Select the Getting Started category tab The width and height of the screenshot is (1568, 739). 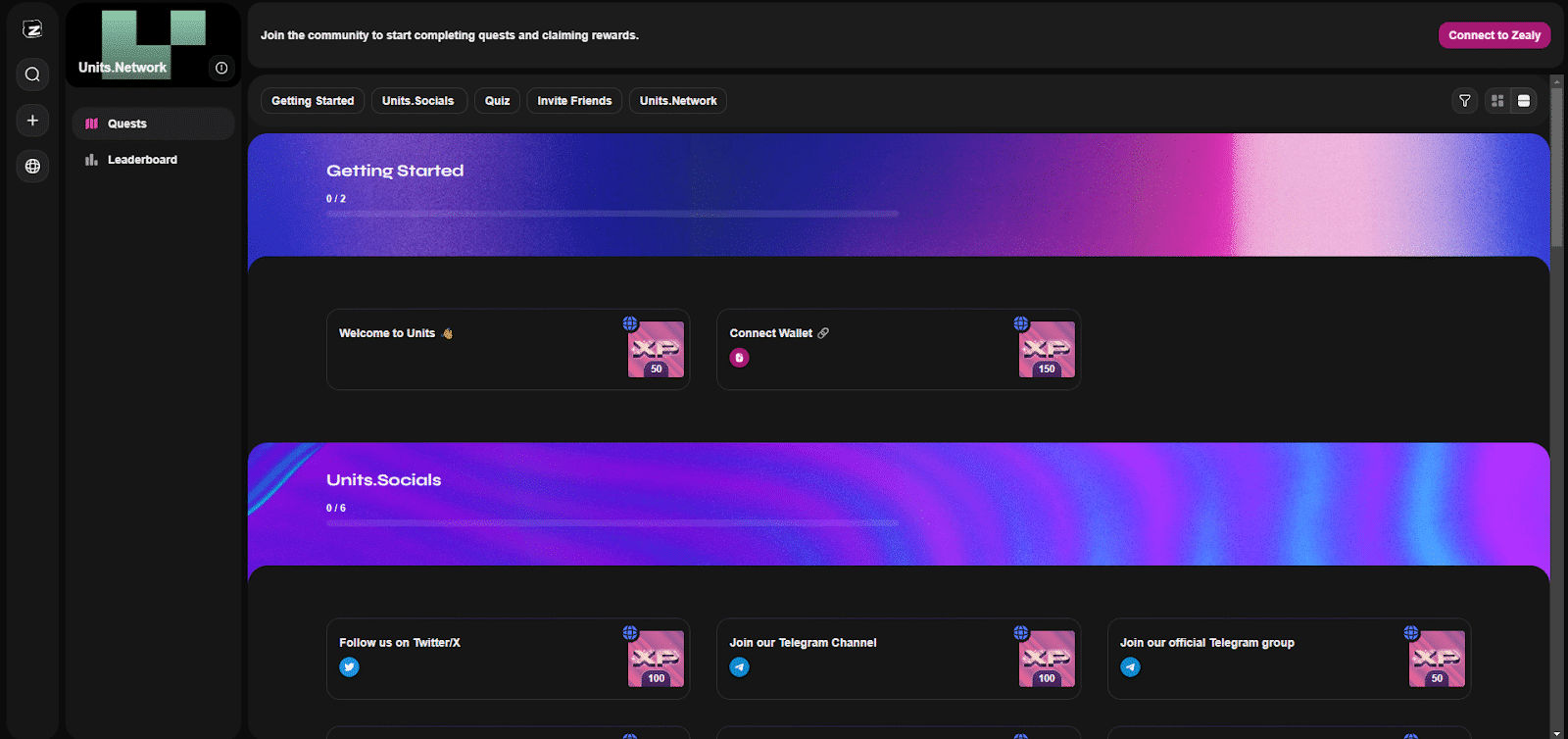point(313,101)
